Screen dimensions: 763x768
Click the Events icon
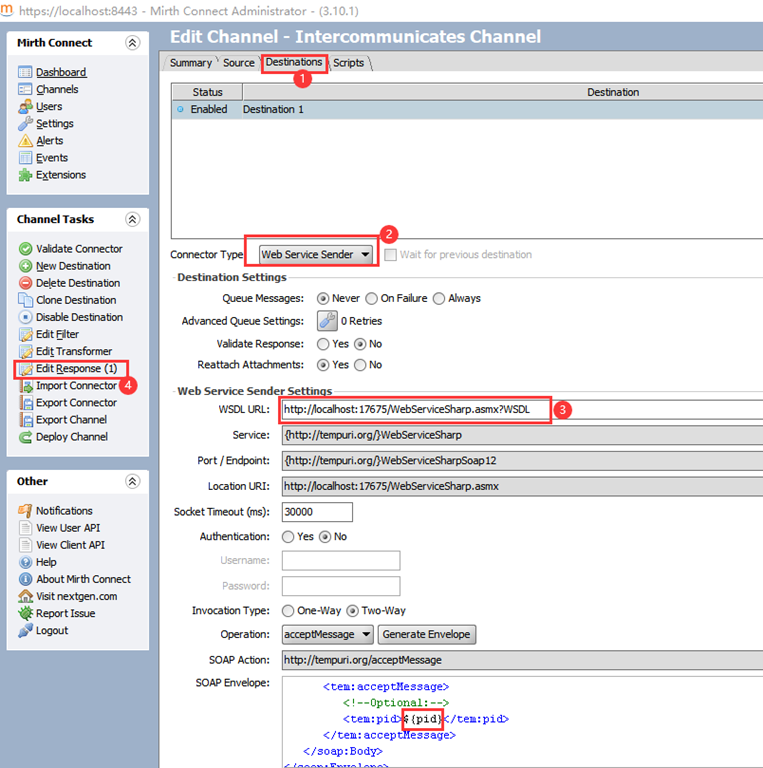coord(25,158)
